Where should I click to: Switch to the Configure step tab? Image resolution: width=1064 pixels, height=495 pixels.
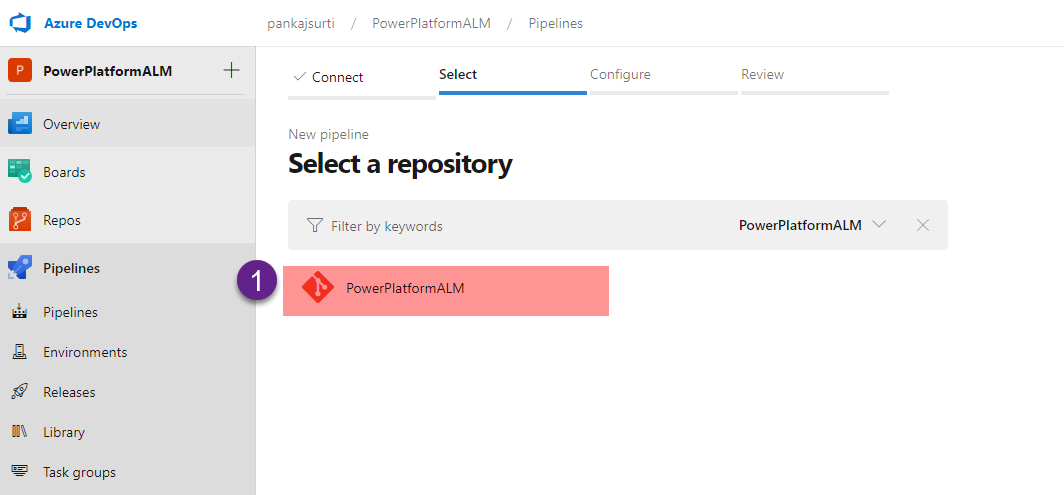click(x=620, y=75)
